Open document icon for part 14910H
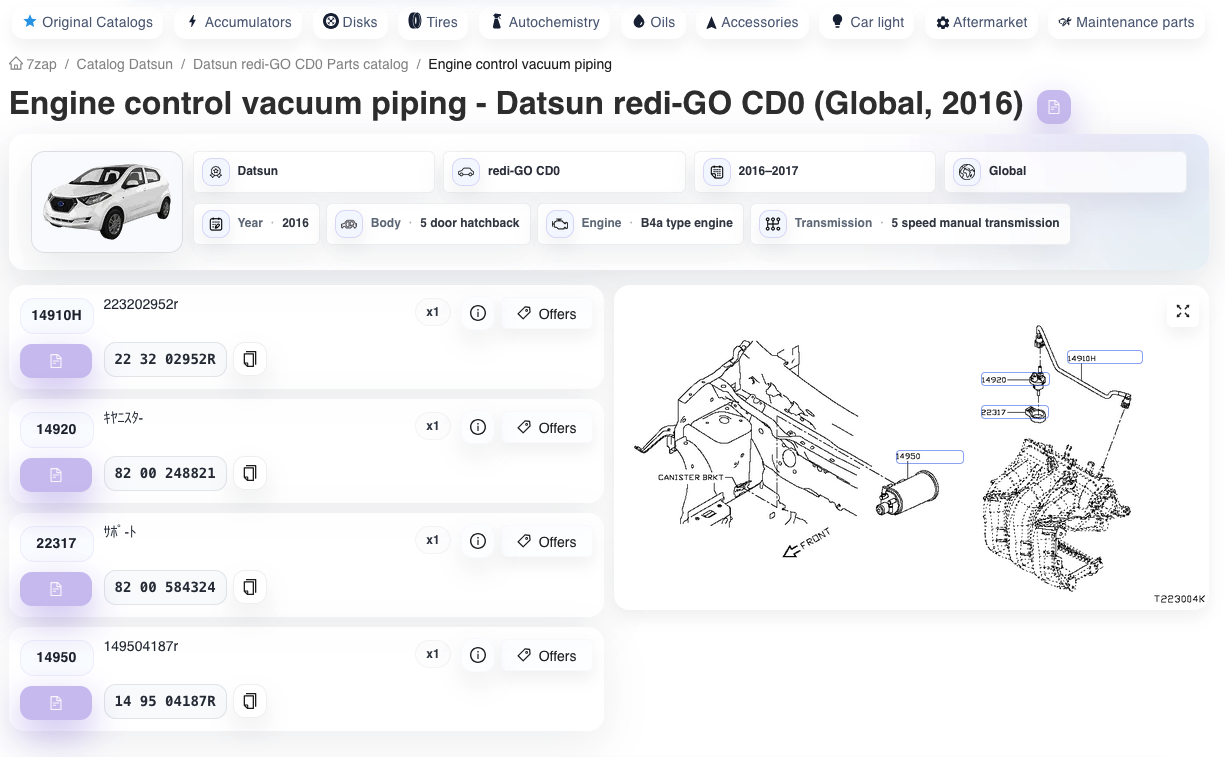 [56, 360]
